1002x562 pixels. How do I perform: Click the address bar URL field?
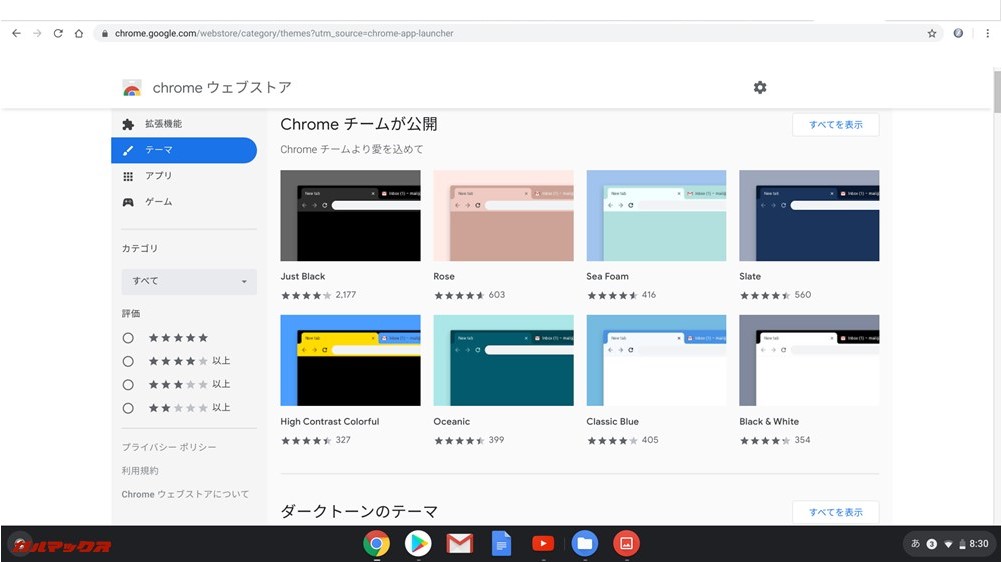point(518,33)
